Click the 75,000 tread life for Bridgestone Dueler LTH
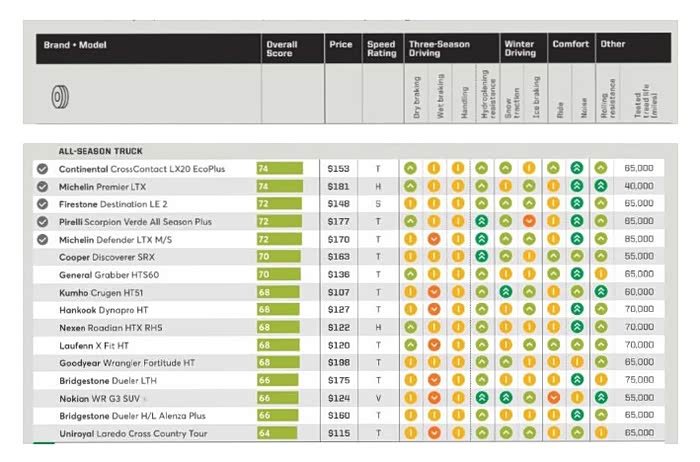700x462 pixels. coord(639,379)
